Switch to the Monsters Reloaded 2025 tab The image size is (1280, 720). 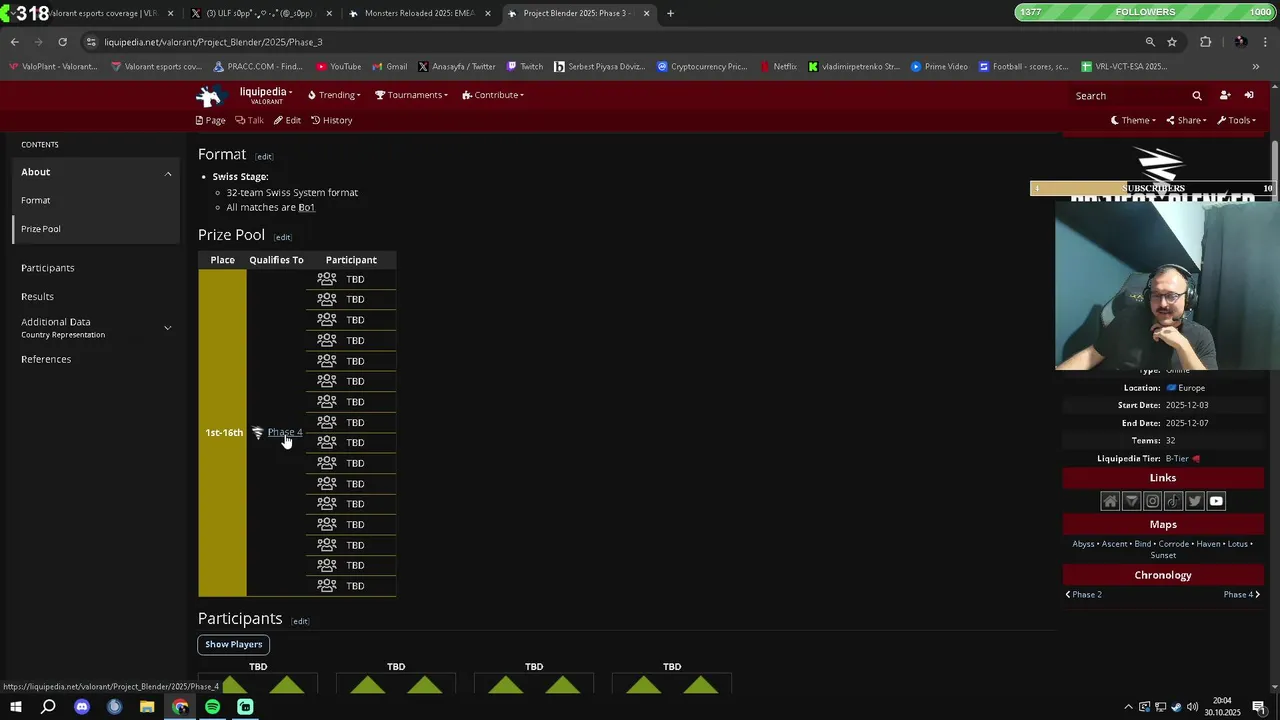[420, 13]
